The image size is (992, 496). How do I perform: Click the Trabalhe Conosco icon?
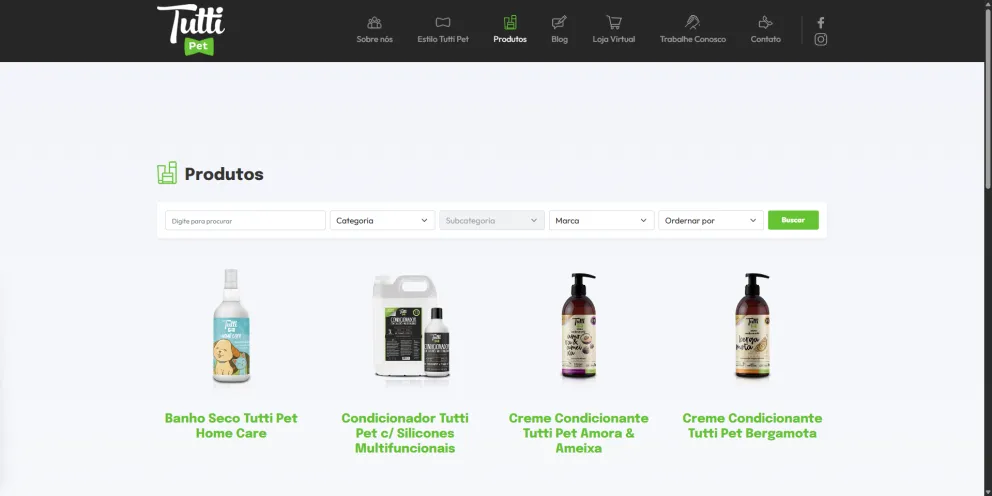[693, 22]
